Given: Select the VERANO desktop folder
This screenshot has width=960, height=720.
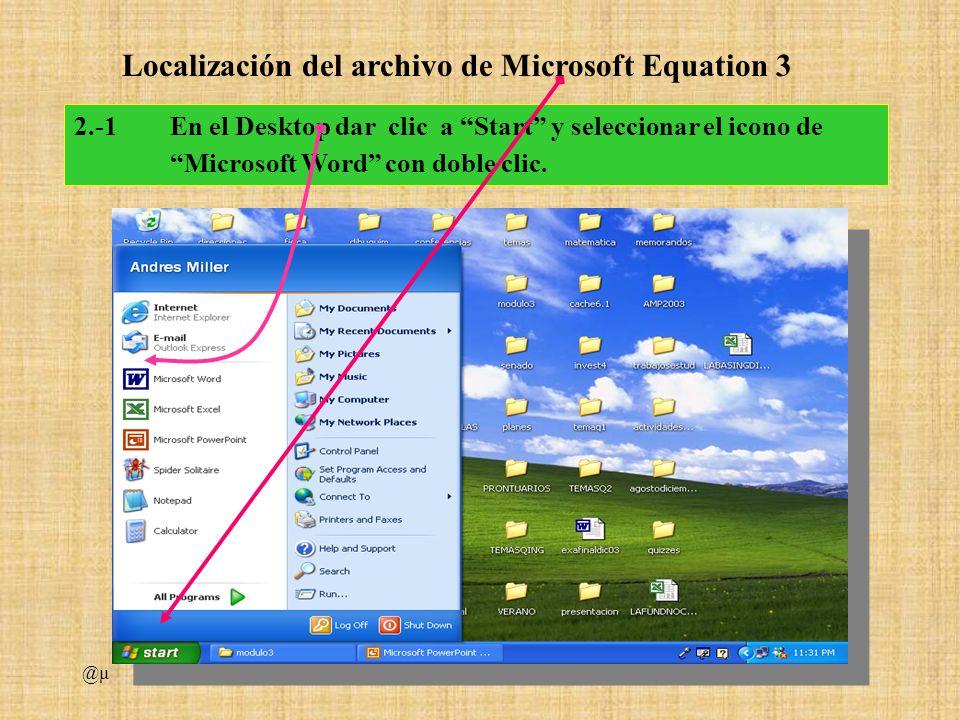Looking at the screenshot, I should 517,599.
